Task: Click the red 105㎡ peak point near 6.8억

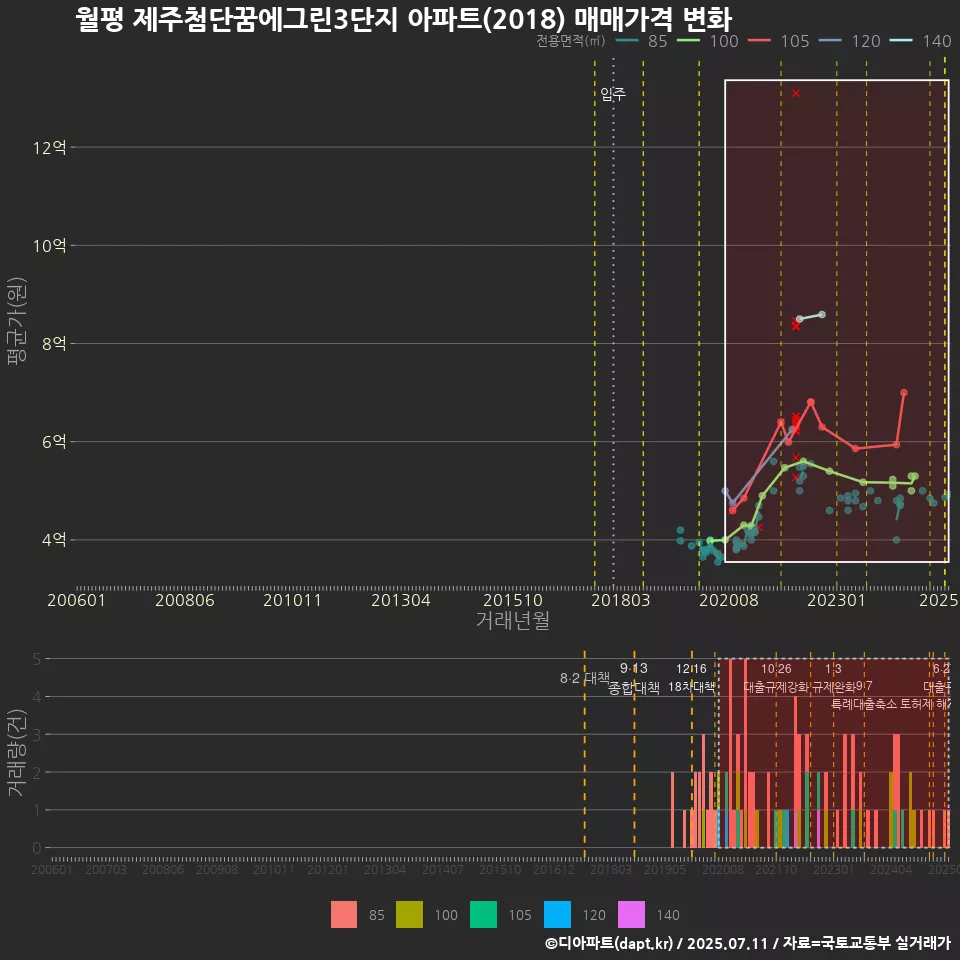Action: (811, 402)
